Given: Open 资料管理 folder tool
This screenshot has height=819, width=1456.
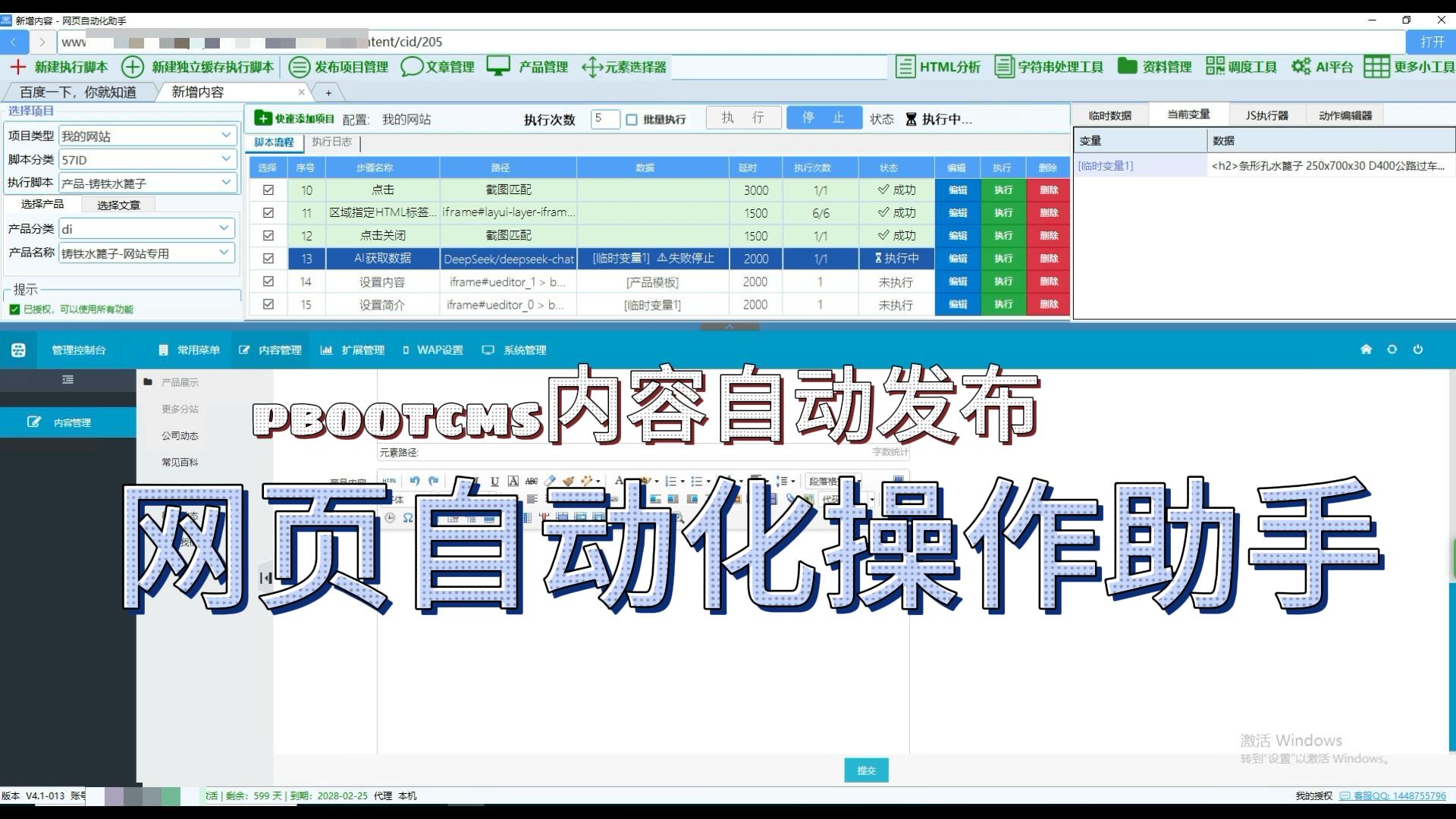Looking at the screenshot, I should click(x=1155, y=67).
